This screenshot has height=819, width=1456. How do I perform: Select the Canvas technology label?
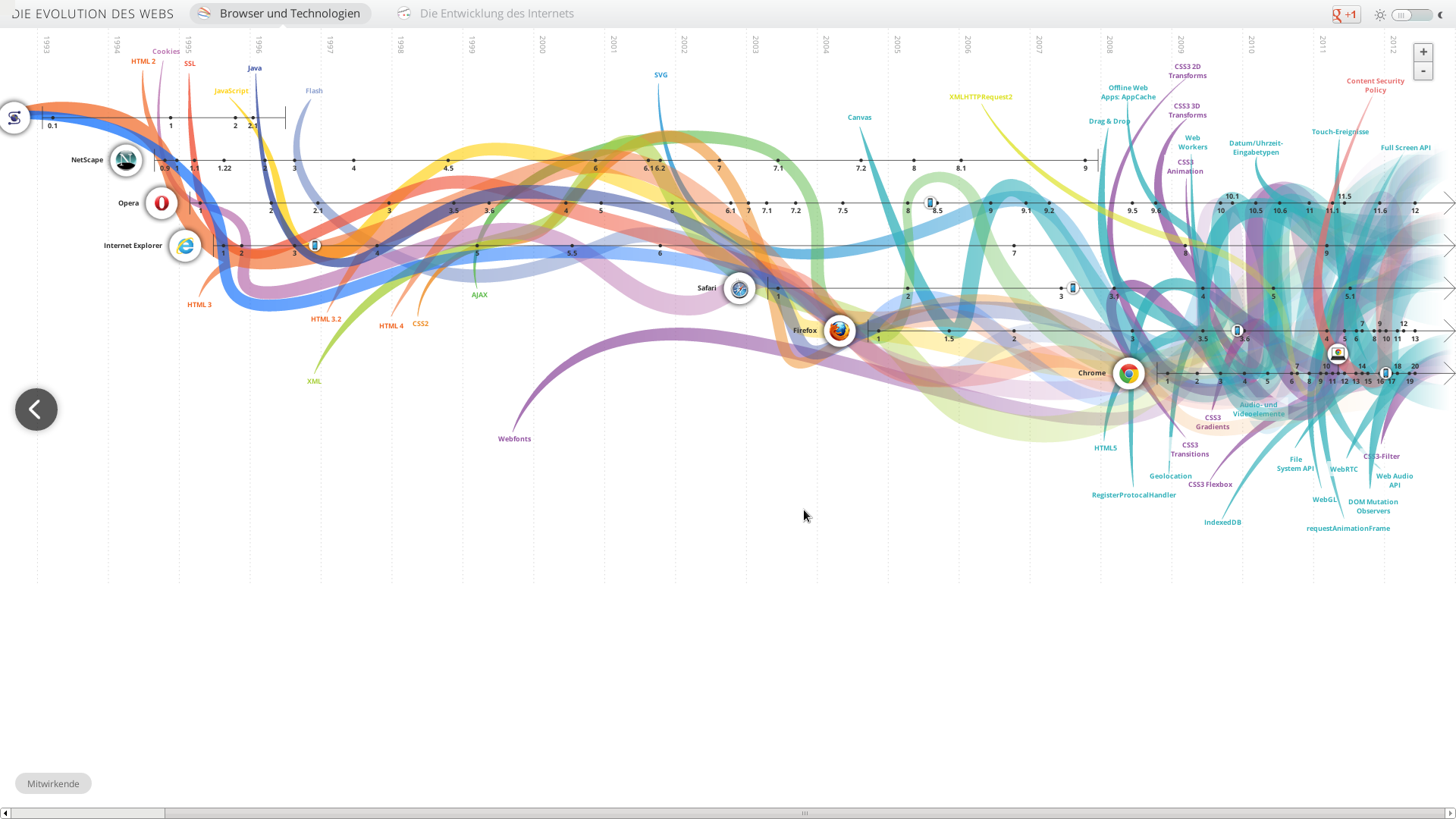click(859, 118)
